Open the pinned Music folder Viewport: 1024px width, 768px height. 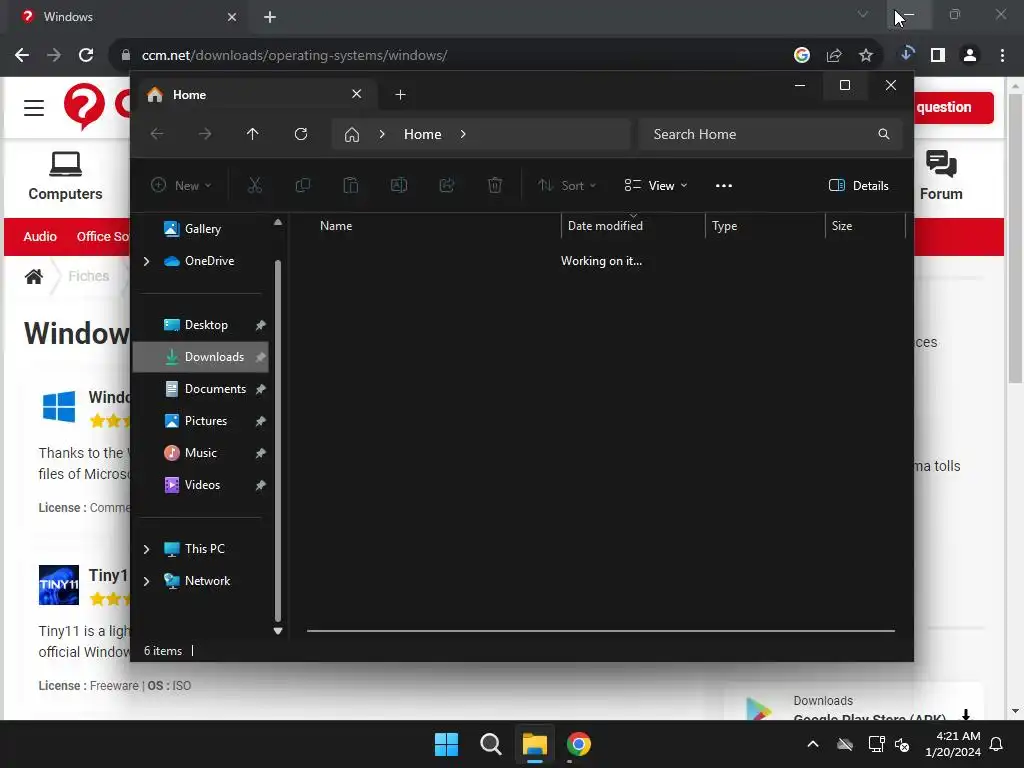[200, 453]
